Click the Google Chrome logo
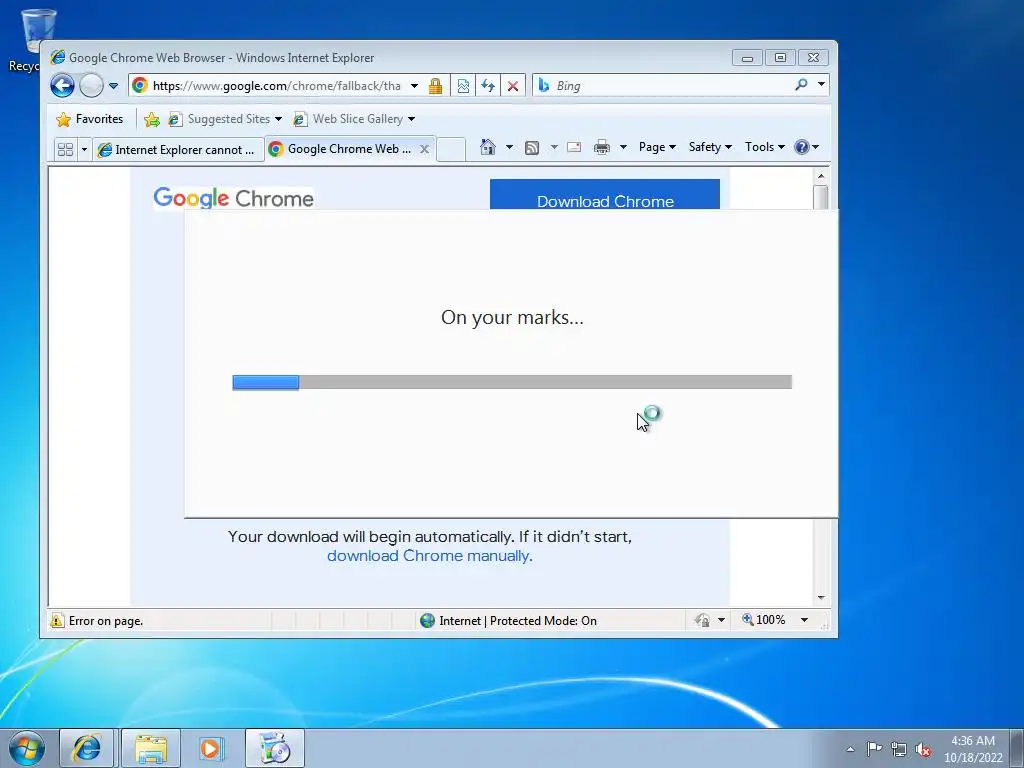Screen dimensions: 1024x768 pyautogui.click(x=233, y=198)
